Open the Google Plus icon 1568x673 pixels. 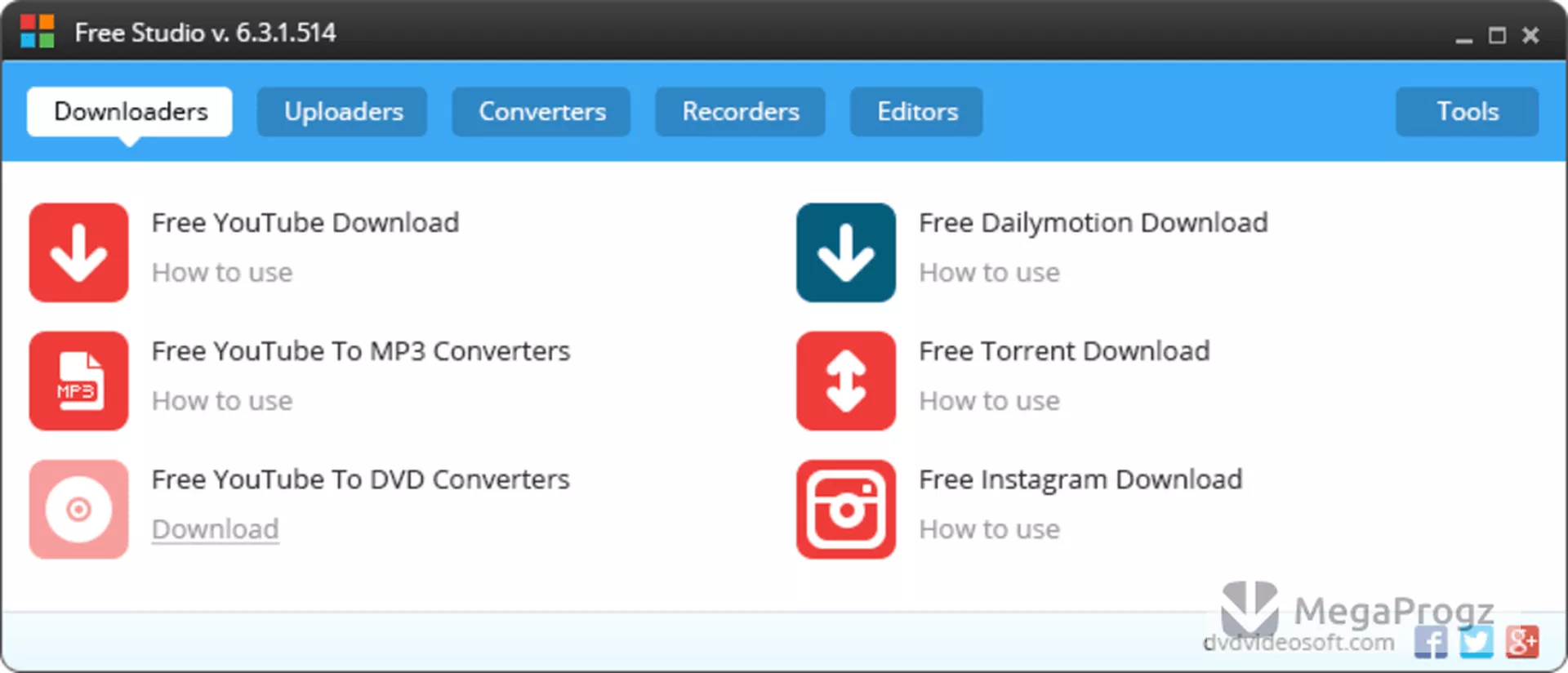tap(1522, 642)
